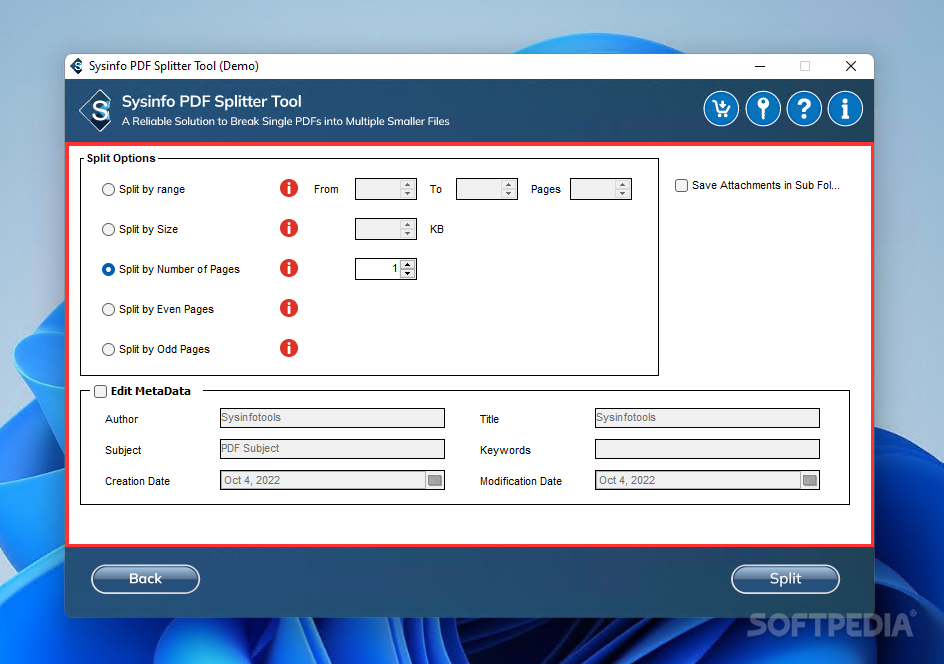This screenshot has width=944, height=664.
Task: Show info for Split by Odd Pages
Action: [289, 348]
